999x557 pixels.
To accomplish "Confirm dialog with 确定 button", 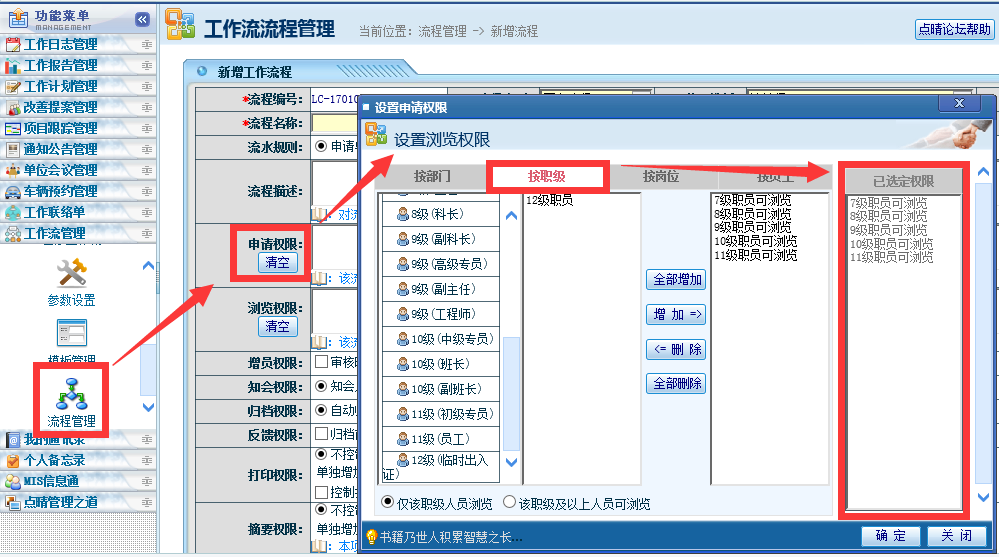I will pyautogui.click(x=890, y=536).
